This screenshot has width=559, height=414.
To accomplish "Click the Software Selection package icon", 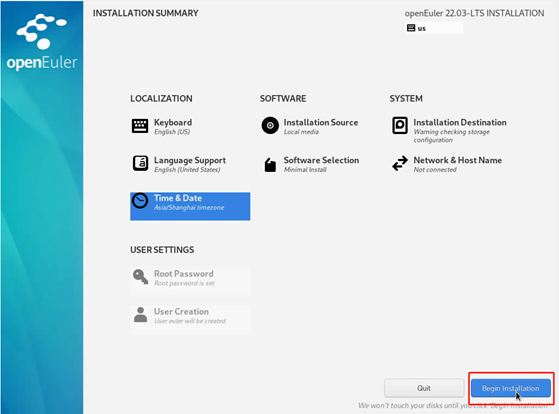I will (270, 165).
